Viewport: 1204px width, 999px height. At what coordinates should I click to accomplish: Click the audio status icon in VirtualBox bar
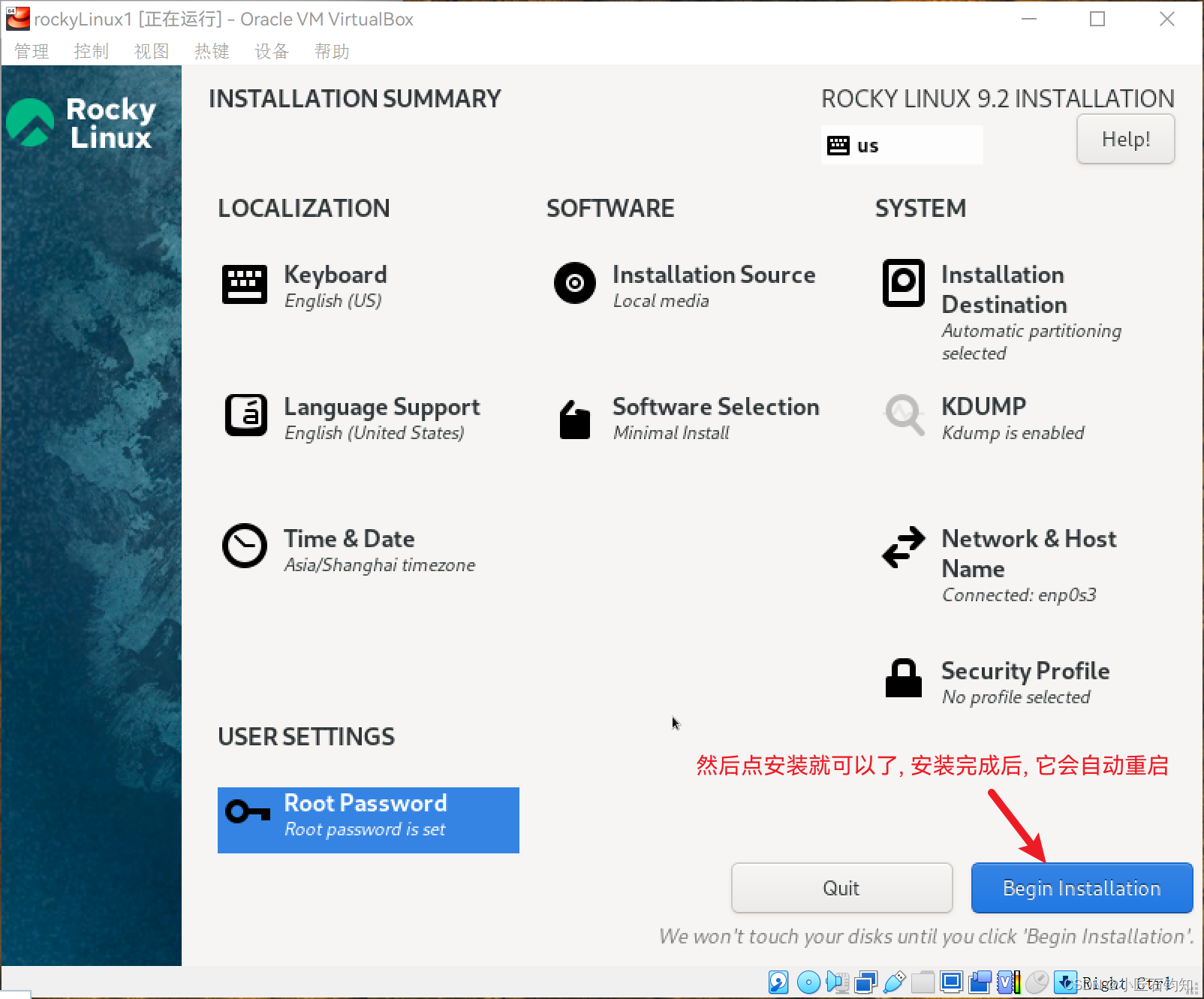click(837, 982)
